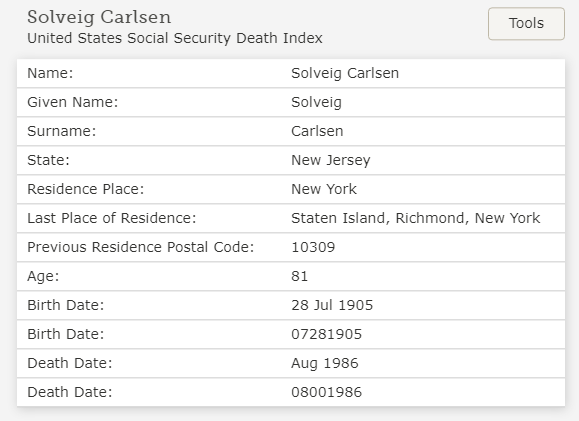
Task: Click the Previous Residence Postal Code label
Action: click(141, 247)
